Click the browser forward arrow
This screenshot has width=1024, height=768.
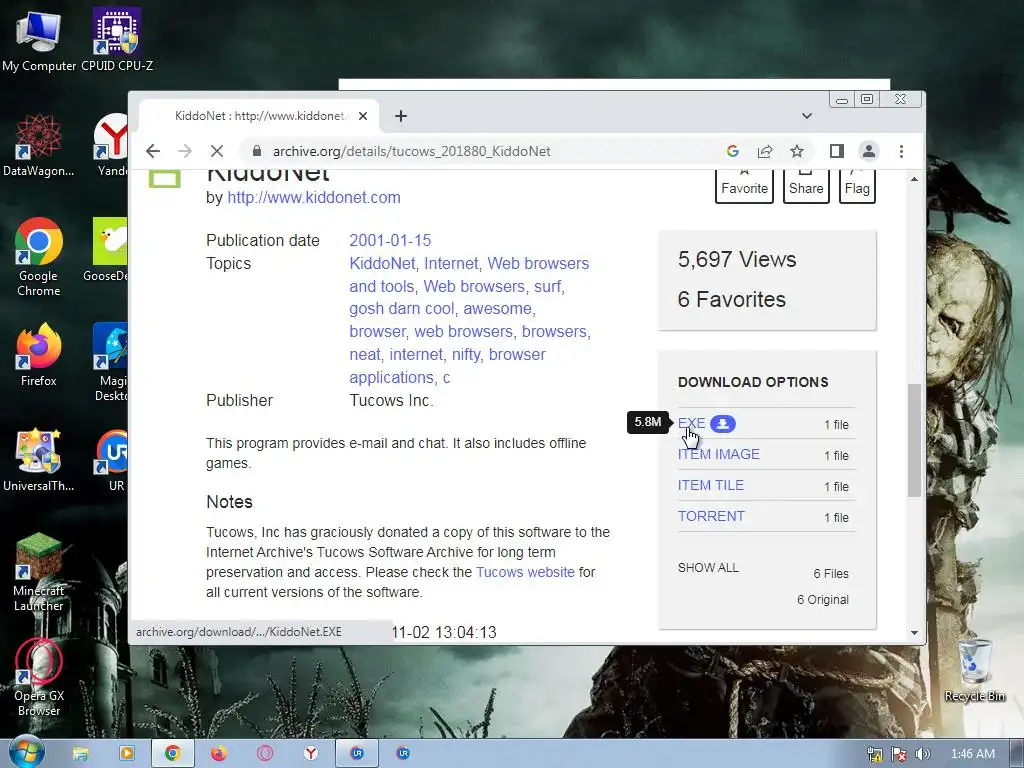[185, 152]
